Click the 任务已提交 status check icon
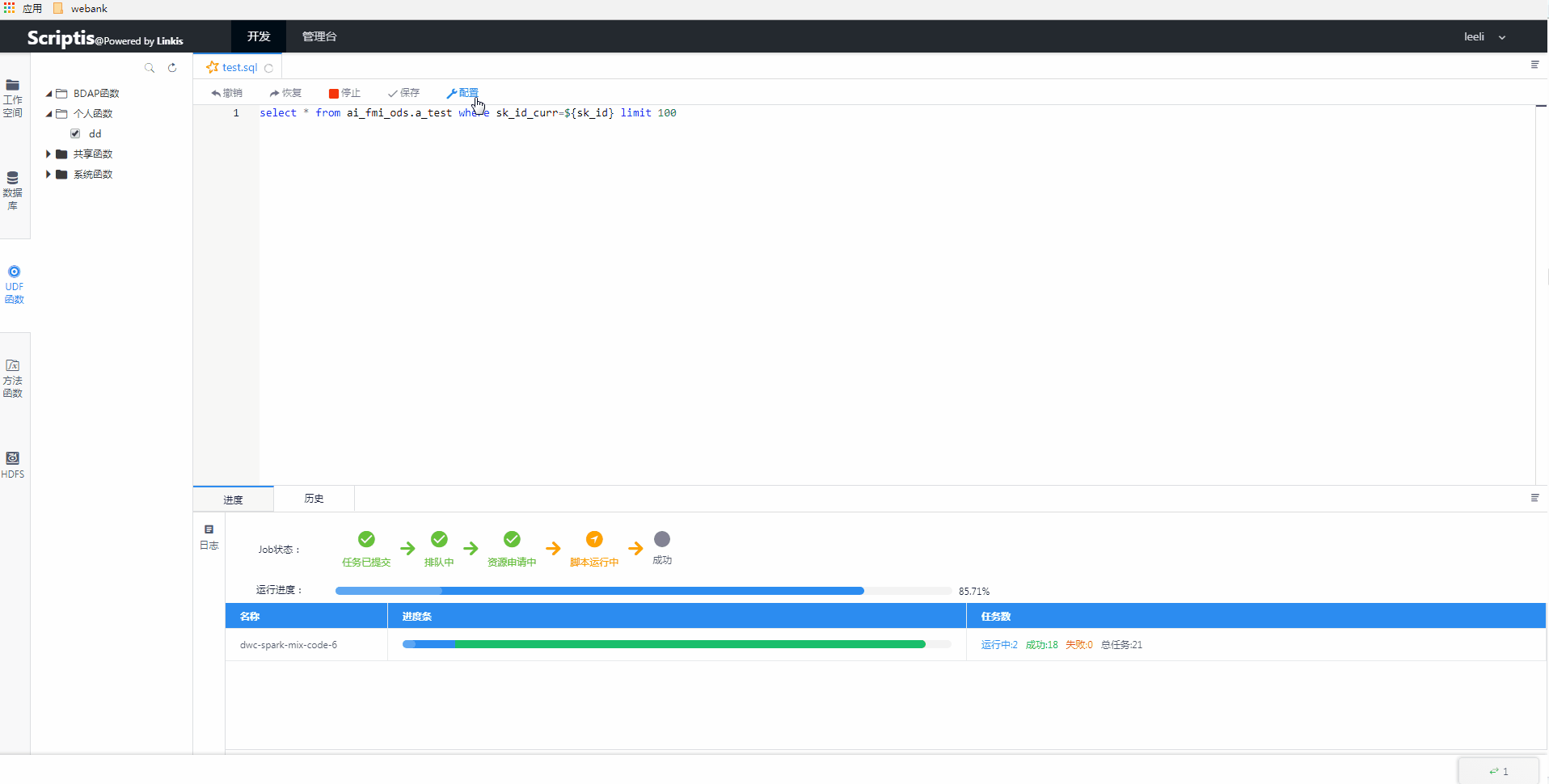 click(x=366, y=539)
